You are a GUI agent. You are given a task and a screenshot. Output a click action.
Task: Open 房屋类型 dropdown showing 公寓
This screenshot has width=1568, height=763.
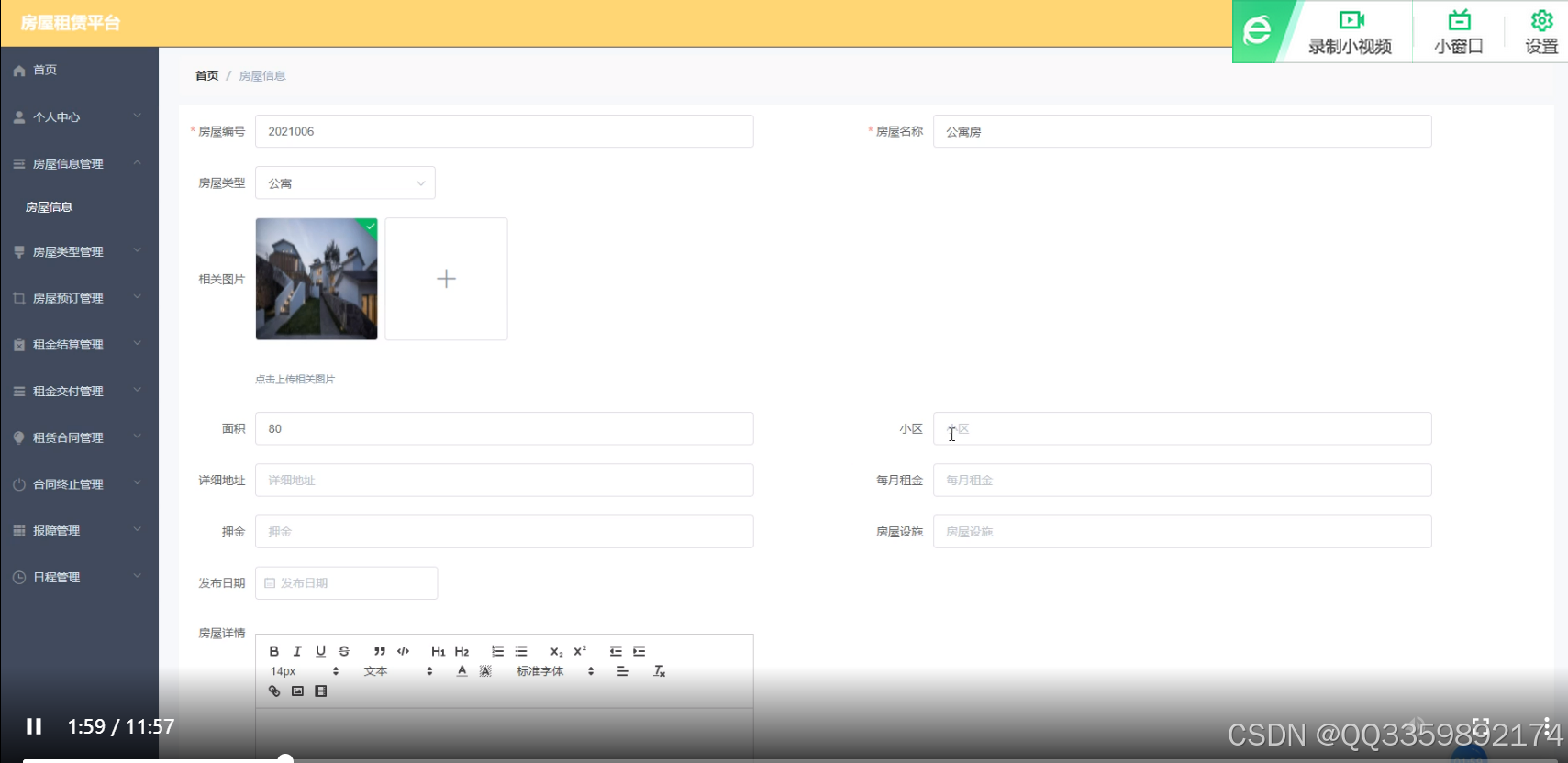345,182
